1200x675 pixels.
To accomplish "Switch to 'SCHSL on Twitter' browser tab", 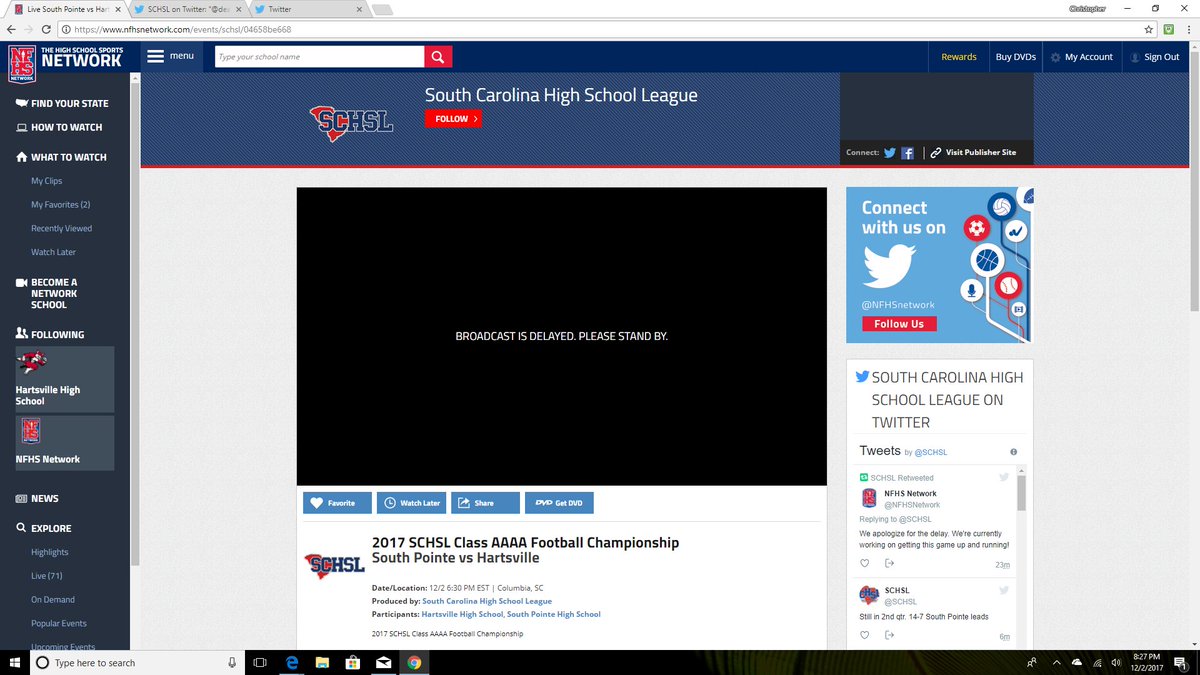I will click(x=189, y=8).
